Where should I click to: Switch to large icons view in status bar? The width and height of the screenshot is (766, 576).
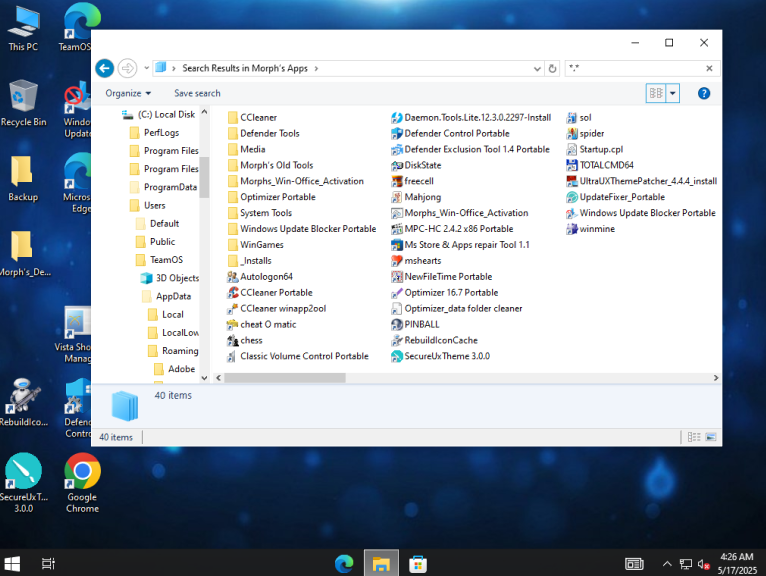711,437
